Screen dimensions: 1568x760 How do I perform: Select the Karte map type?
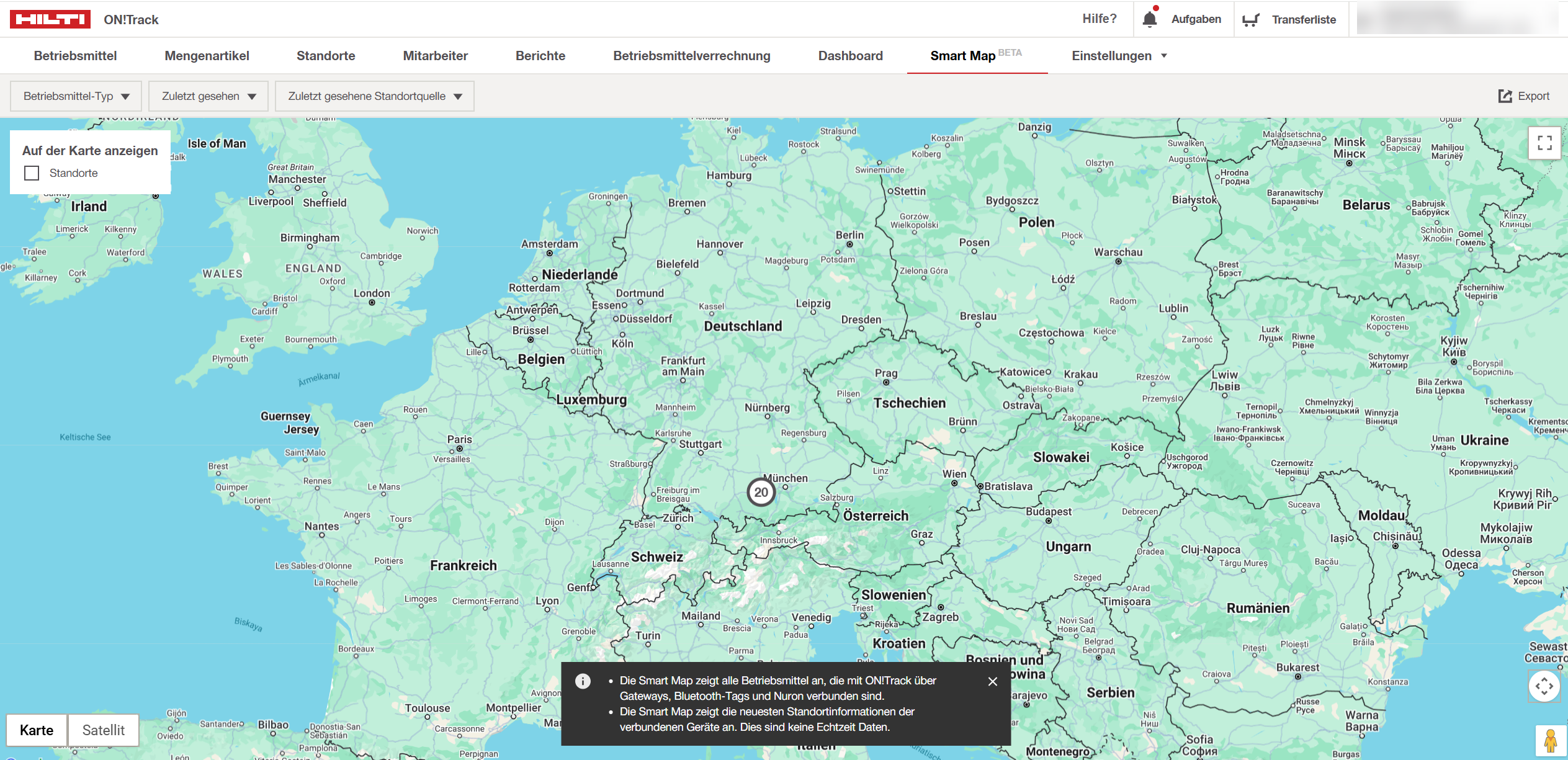coord(37,730)
